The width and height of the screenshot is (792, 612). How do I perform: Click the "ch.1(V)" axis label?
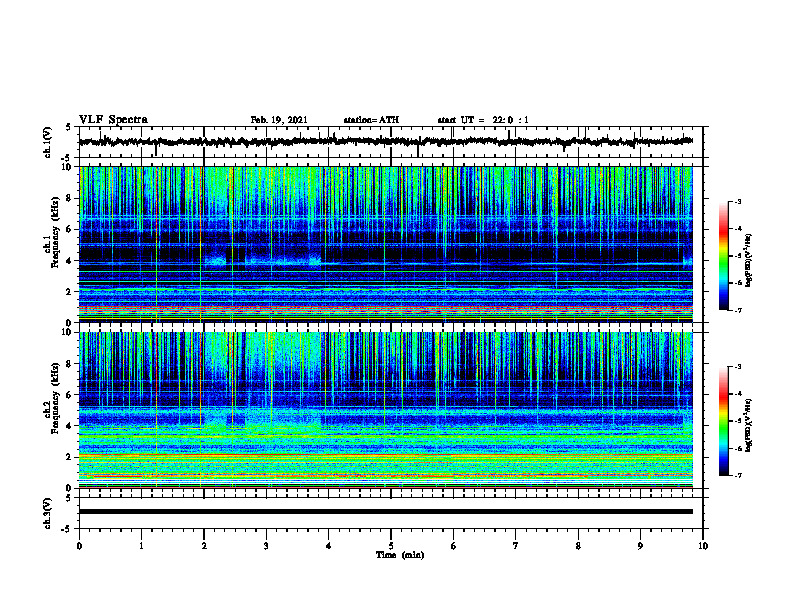coord(48,142)
